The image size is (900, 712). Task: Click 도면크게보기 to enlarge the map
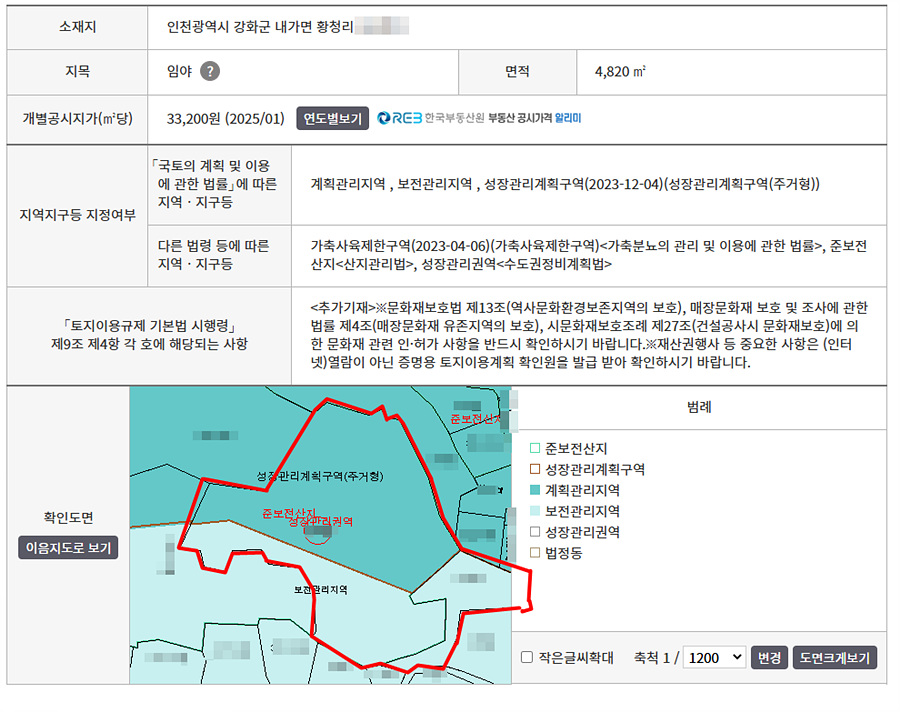click(835, 658)
